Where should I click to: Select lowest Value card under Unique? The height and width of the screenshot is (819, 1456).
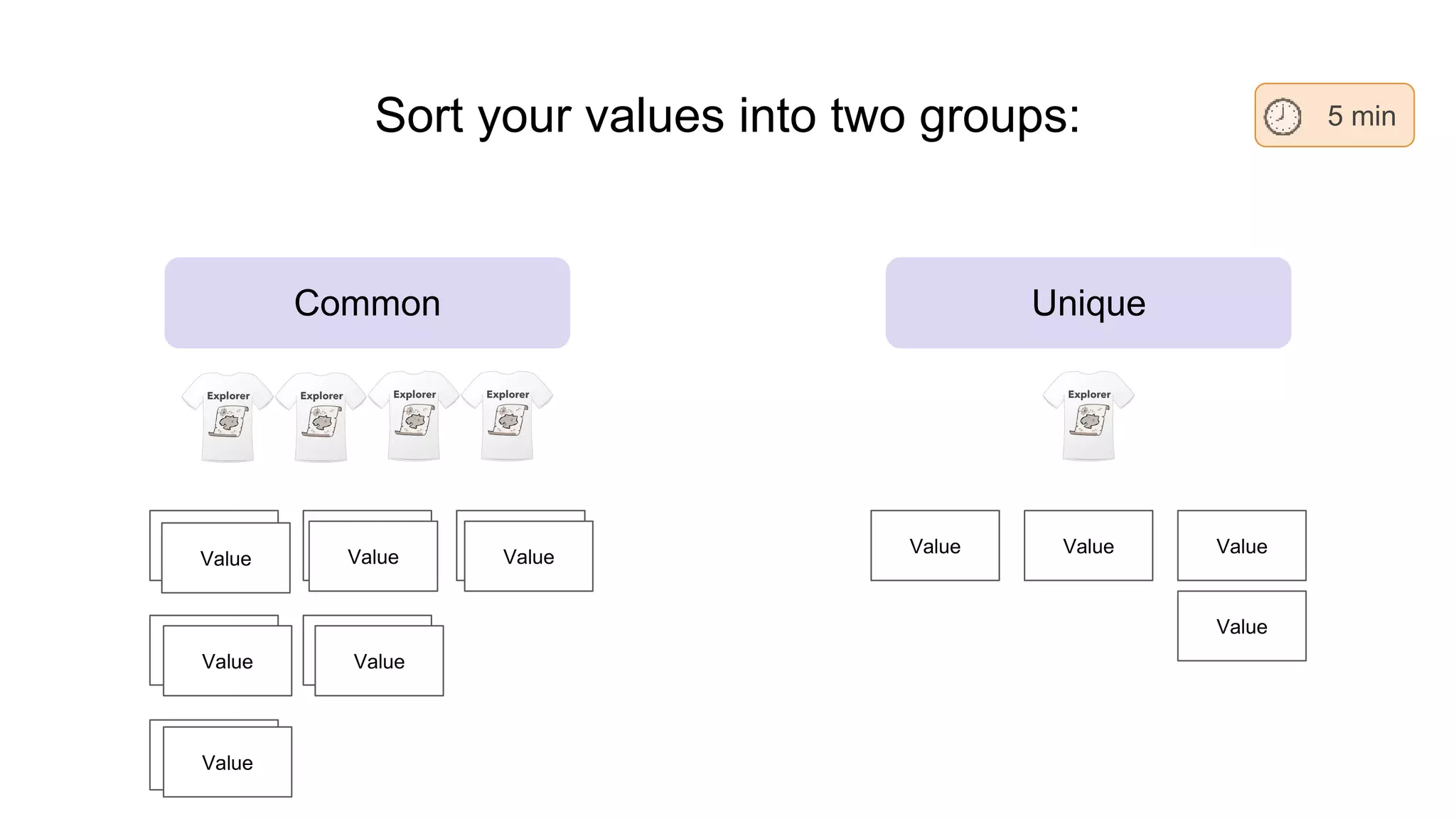(1241, 626)
